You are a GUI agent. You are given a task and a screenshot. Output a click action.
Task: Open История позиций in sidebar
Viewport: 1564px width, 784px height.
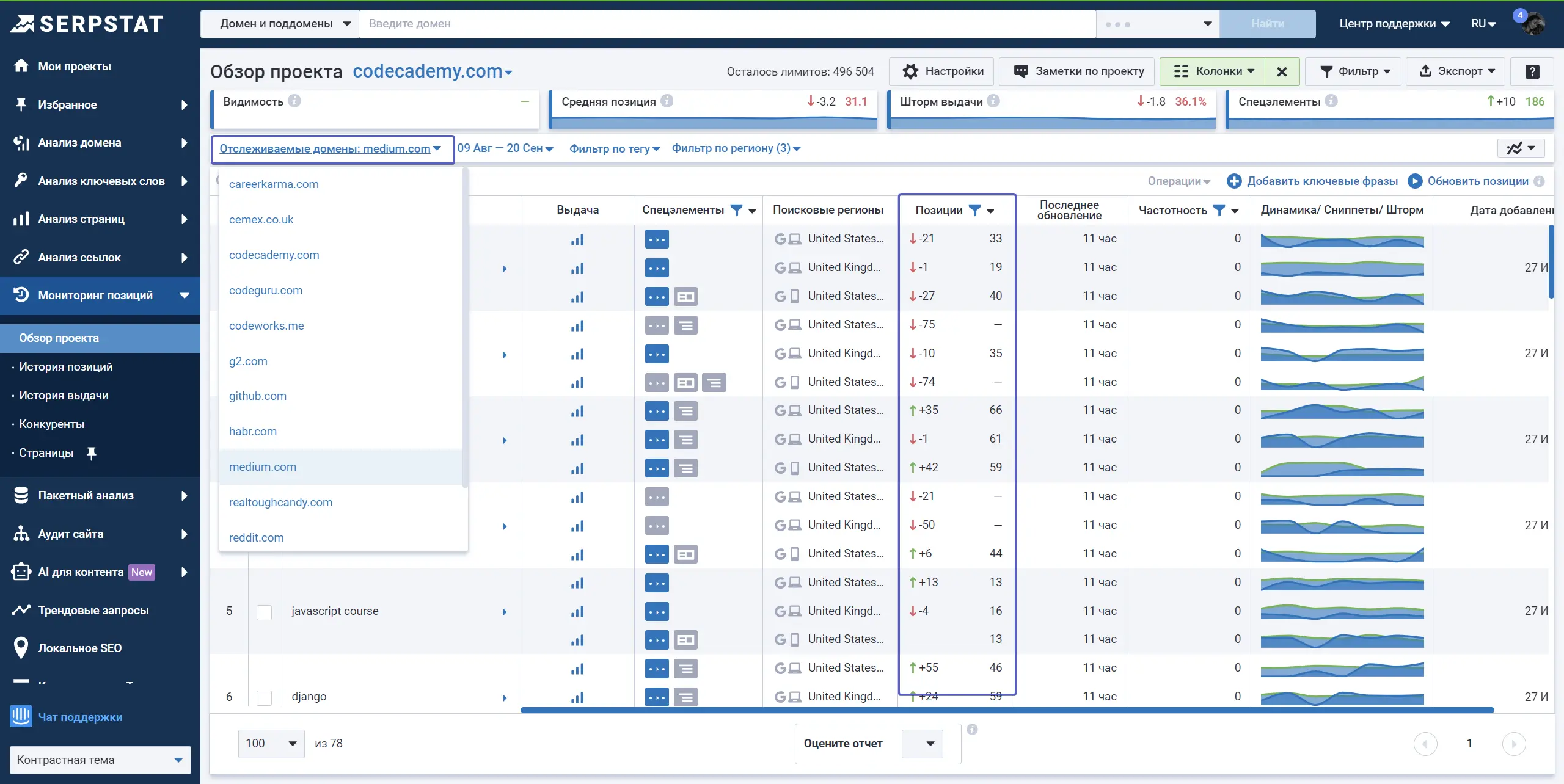66,367
